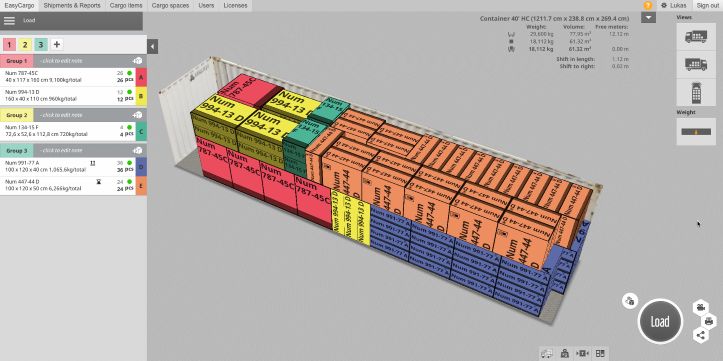Switch to the top-down truck view
The image size is (723, 361).
pyautogui.click(x=696, y=92)
